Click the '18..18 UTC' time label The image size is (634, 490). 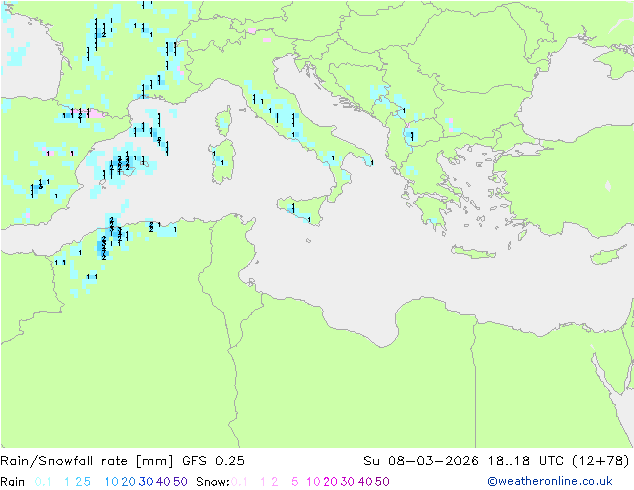tap(526, 461)
